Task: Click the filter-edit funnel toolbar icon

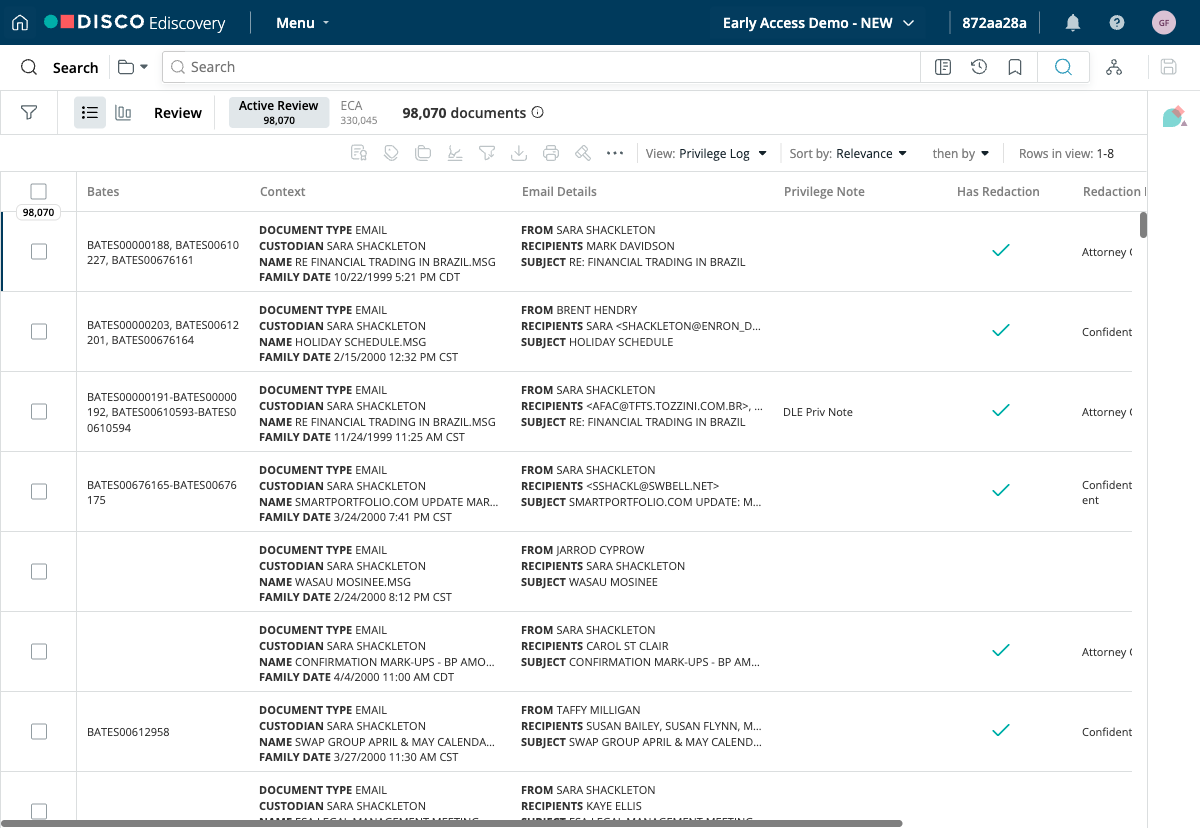Action: pyautogui.click(x=487, y=153)
